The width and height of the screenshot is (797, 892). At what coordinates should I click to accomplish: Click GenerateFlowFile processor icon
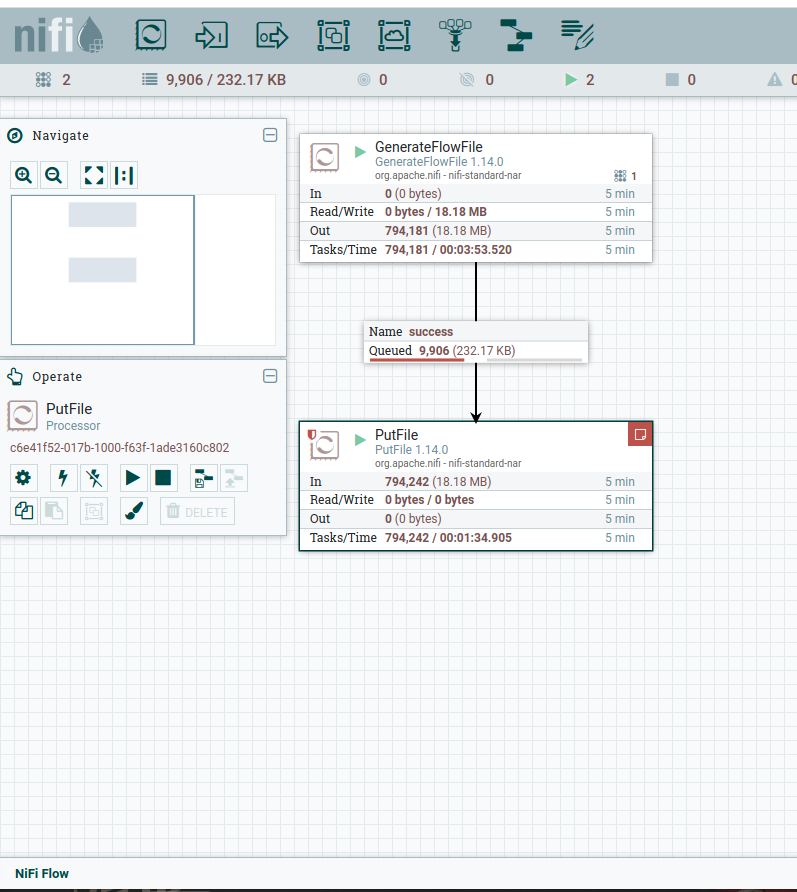pos(324,157)
